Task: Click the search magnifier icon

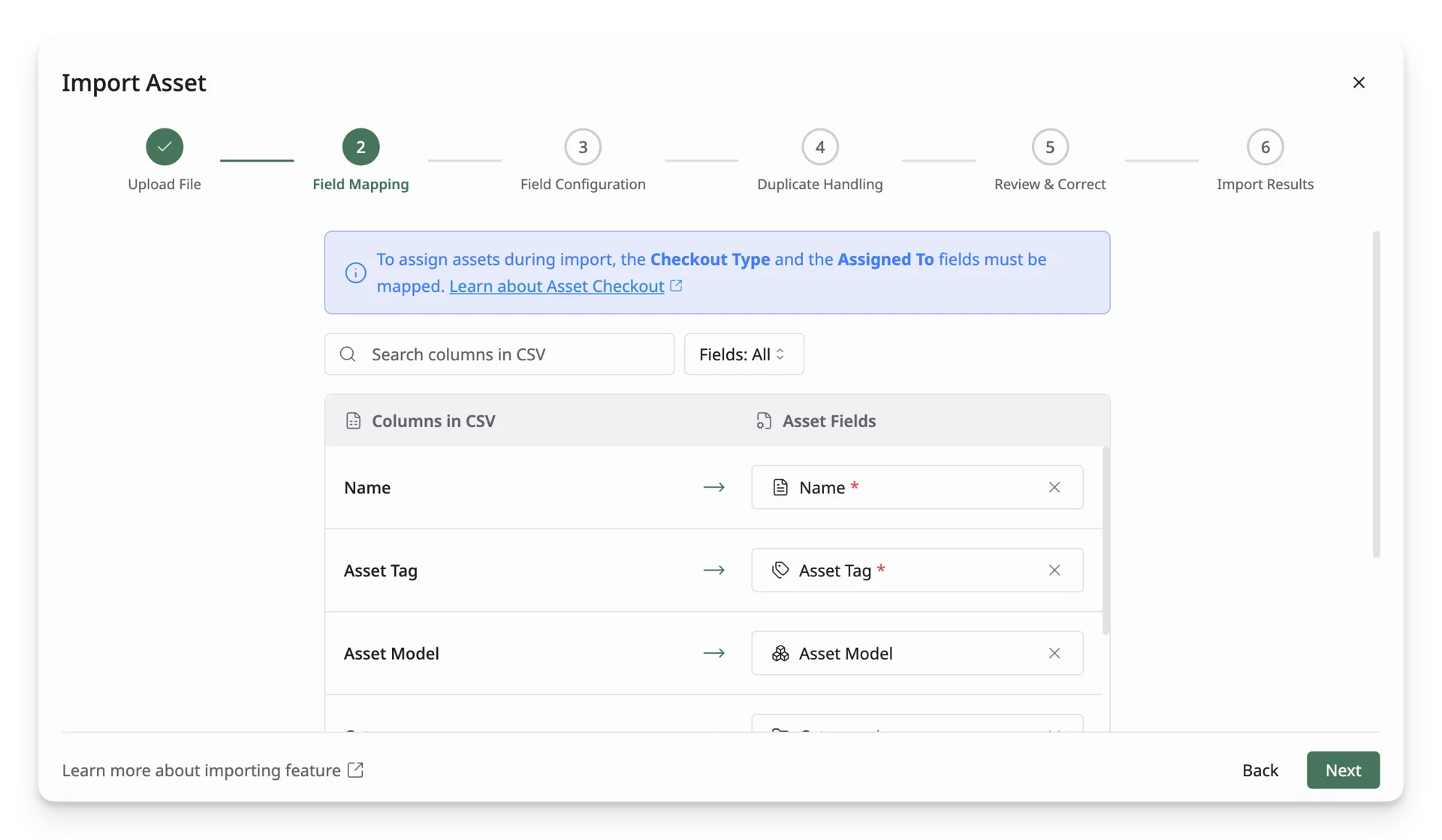Action: 347,354
